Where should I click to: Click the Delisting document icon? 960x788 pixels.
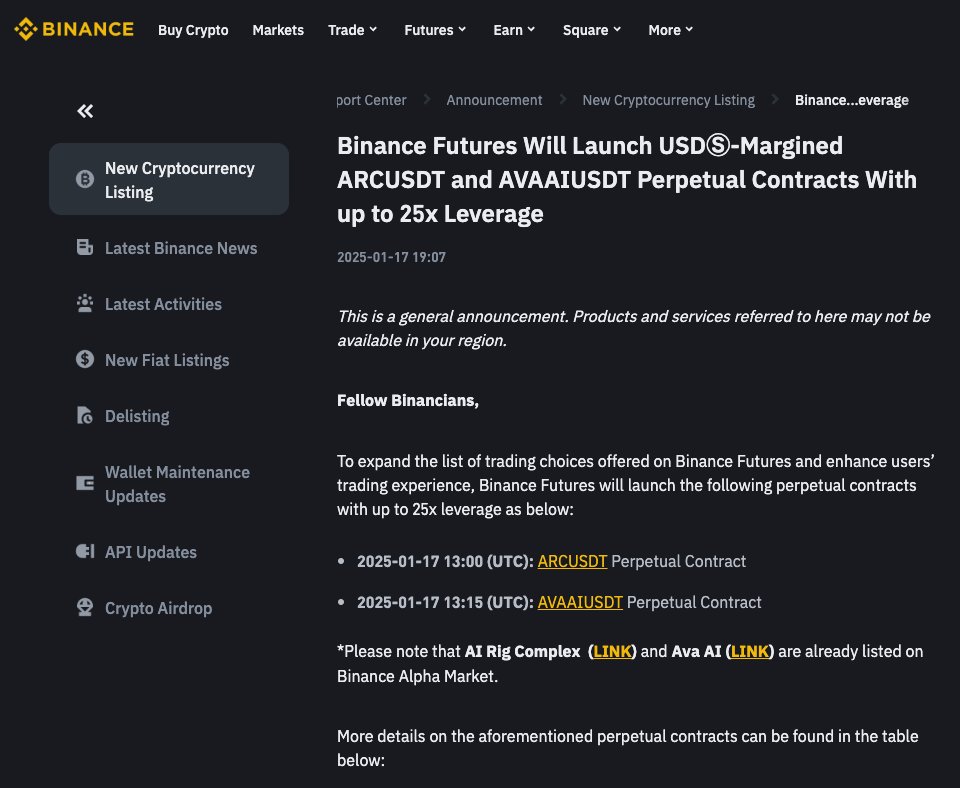[x=84, y=415]
